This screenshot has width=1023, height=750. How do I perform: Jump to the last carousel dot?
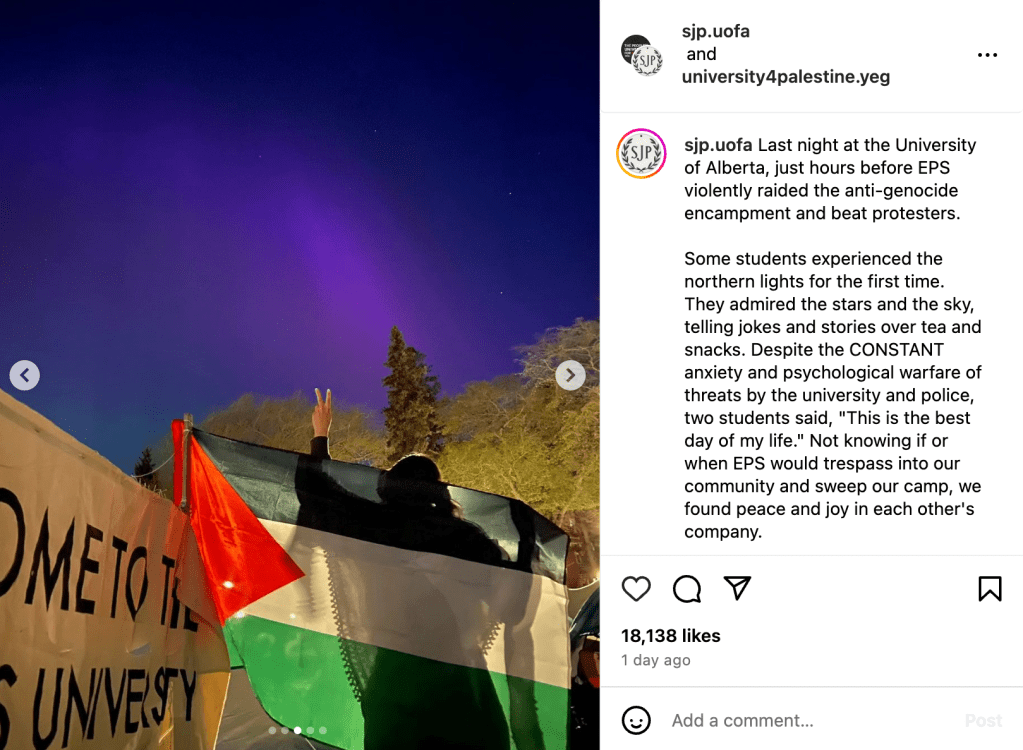323,730
